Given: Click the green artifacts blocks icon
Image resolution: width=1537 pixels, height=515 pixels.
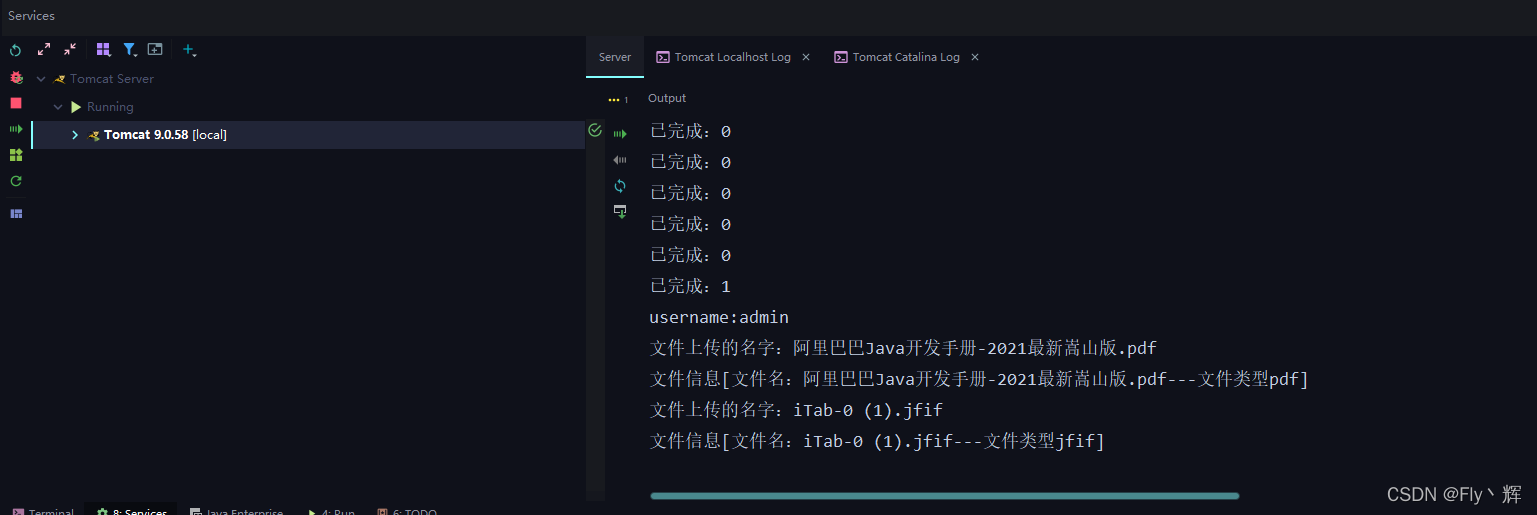Looking at the screenshot, I should [16, 155].
